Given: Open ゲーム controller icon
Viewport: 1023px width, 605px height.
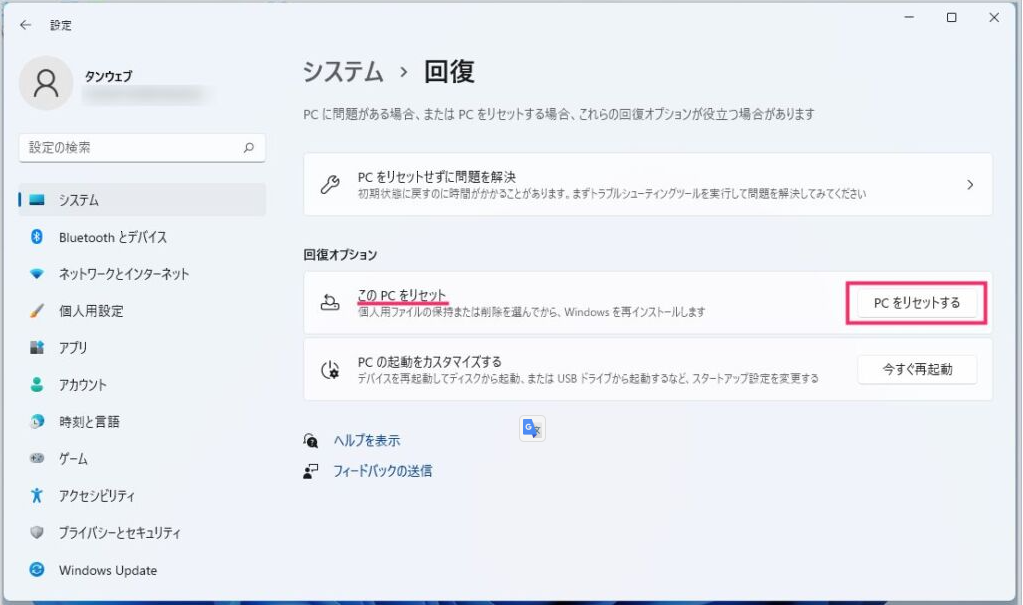Looking at the screenshot, I should [37, 458].
